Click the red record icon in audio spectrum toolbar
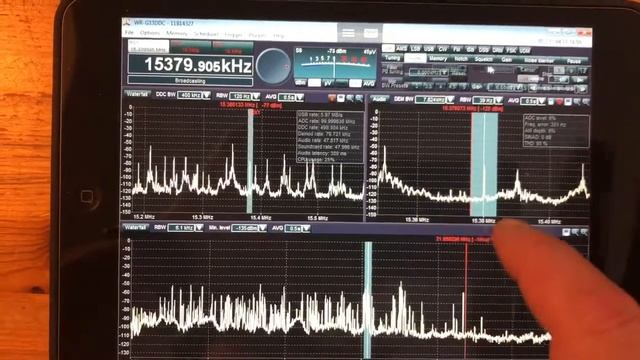This screenshot has height=360, width=640. click(x=559, y=101)
